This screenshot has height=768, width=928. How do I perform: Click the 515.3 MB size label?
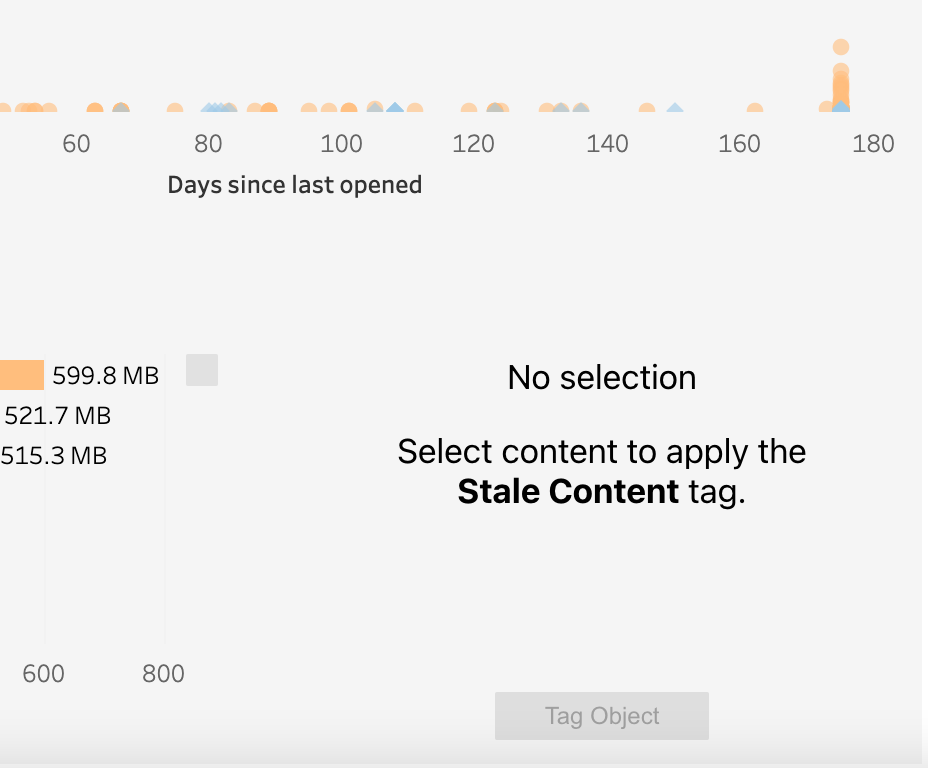54,456
